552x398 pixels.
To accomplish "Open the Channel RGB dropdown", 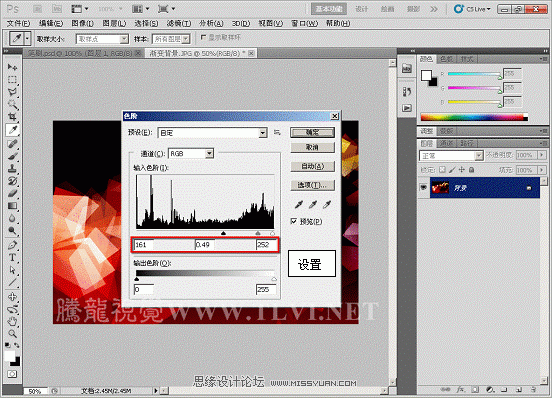I will click(191, 154).
